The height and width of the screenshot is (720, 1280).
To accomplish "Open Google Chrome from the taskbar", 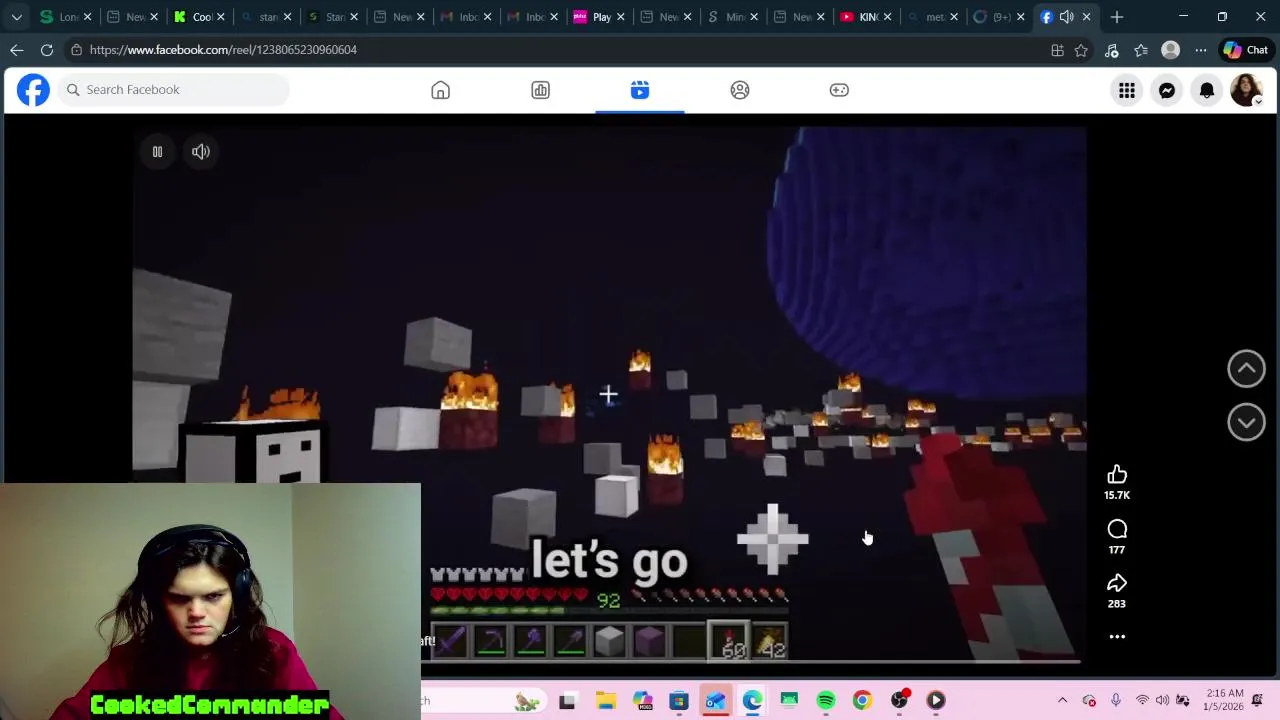I will [x=862, y=701].
